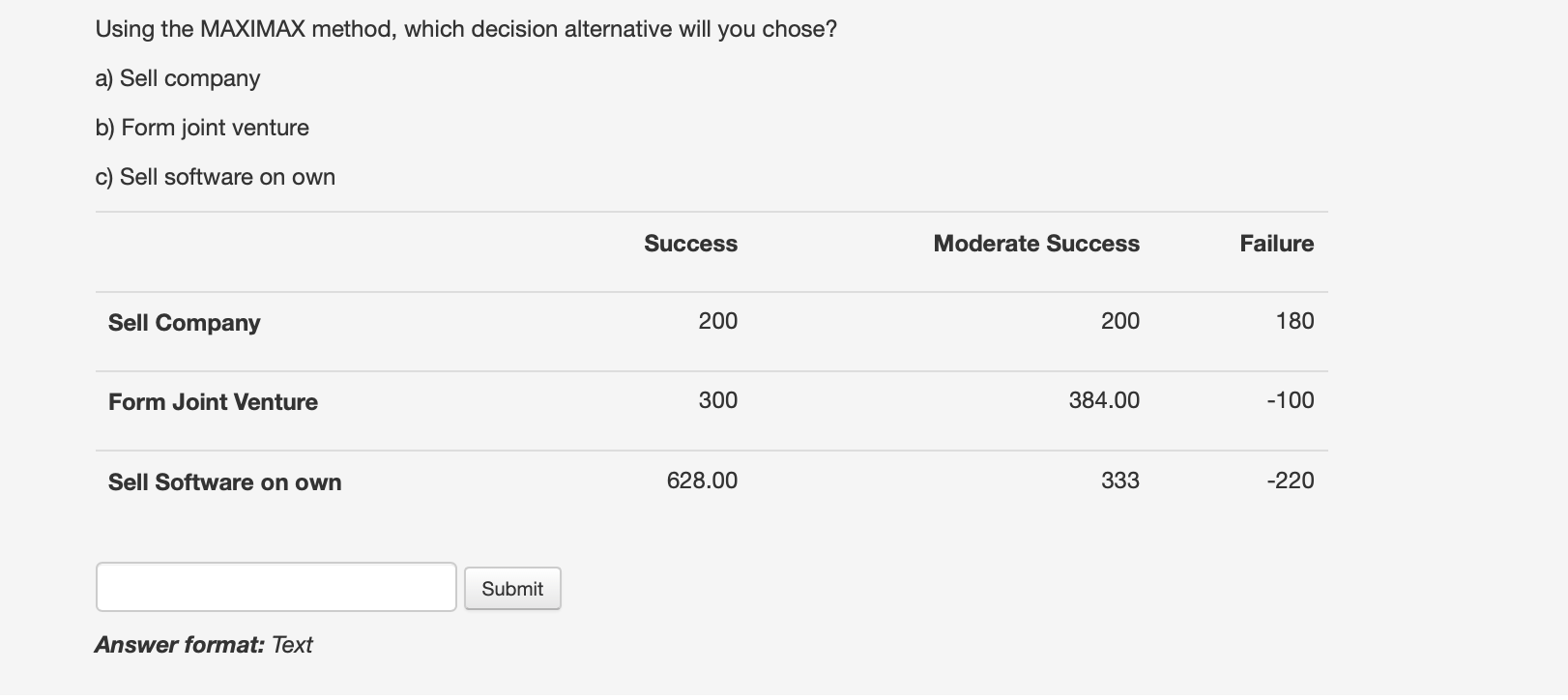Click the 300 payoff cell
The image size is (1568, 700).
[x=717, y=400]
